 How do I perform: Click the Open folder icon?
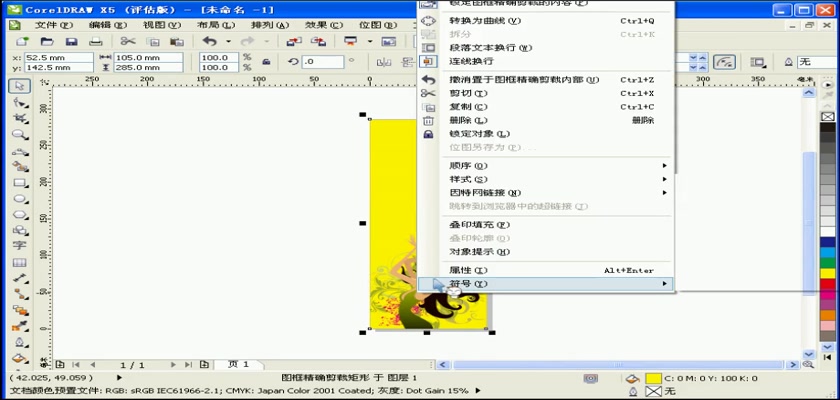pyautogui.click(x=47, y=41)
